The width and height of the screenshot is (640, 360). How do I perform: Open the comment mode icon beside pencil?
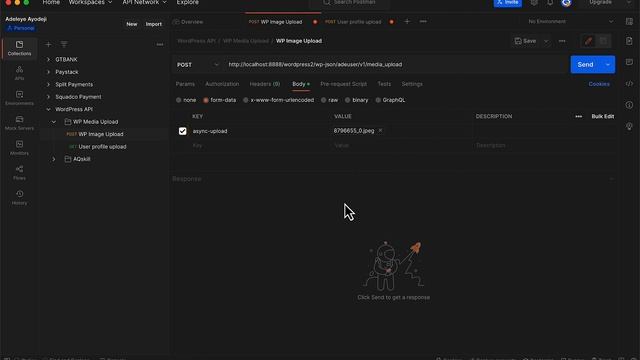click(603, 41)
